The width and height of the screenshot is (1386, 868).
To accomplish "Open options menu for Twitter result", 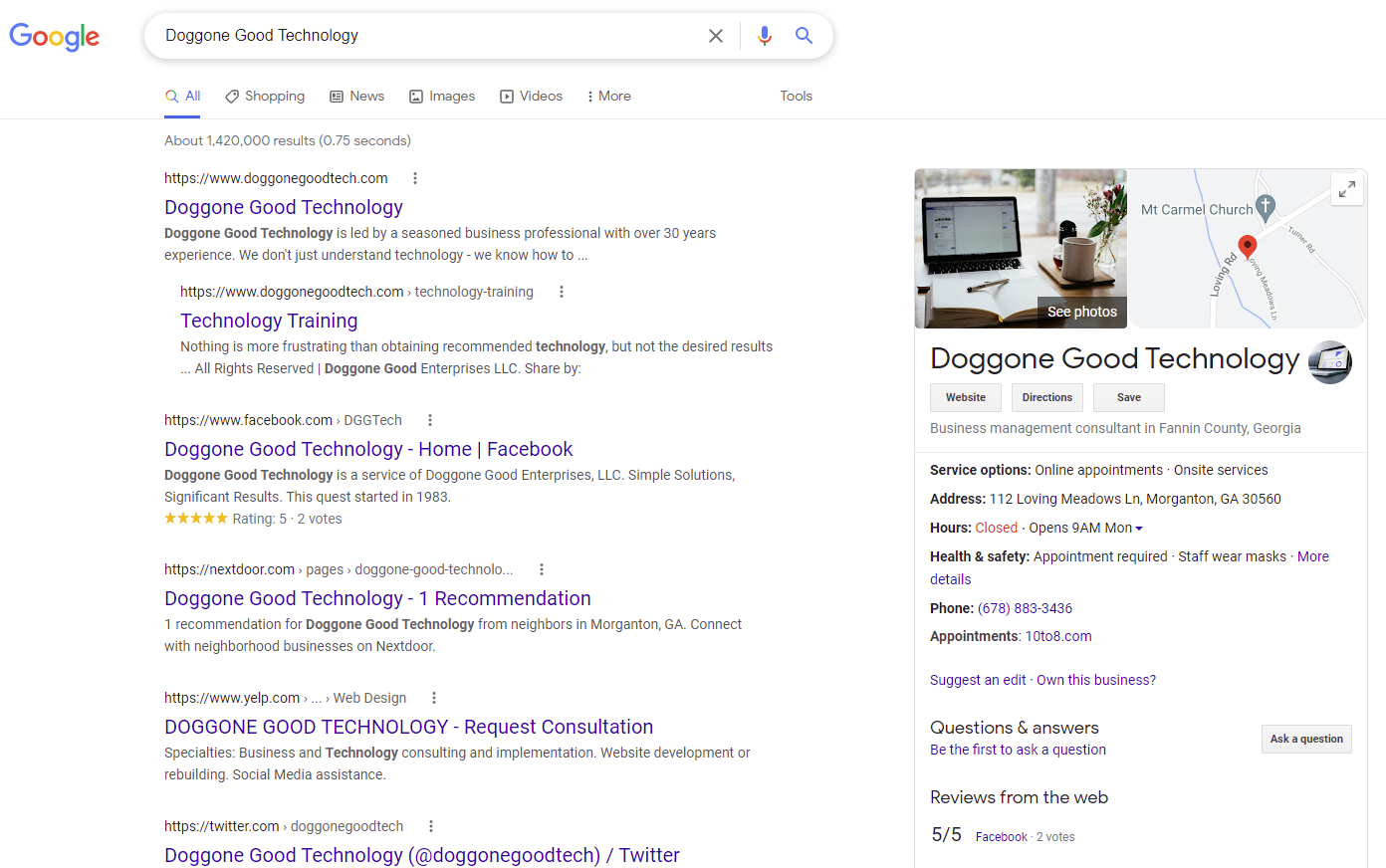I will [431, 826].
